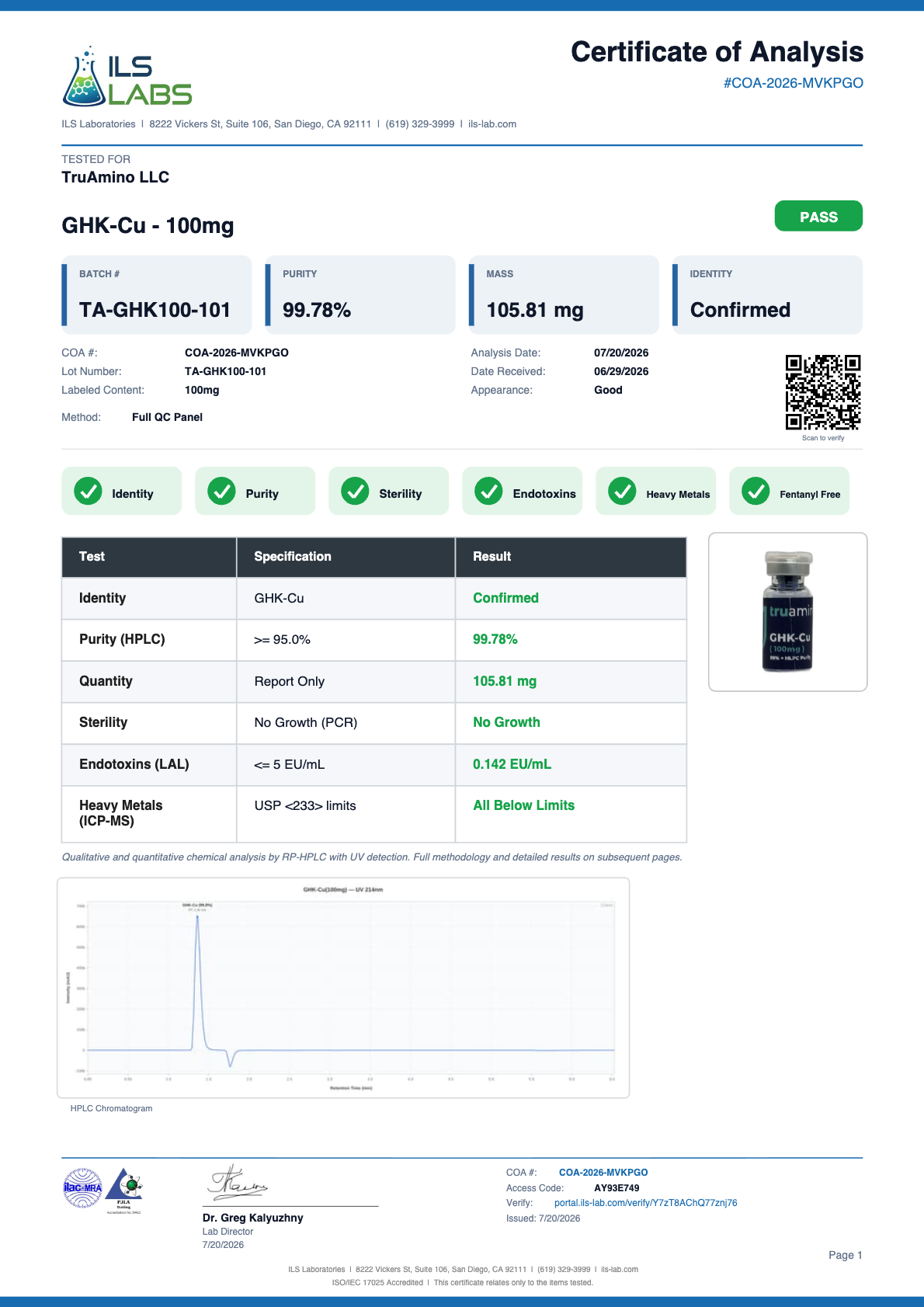The height and width of the screenshot is (1307, 924).
Task: Click the TruAmino LLC client name
Action: click(x=116, y=177)
